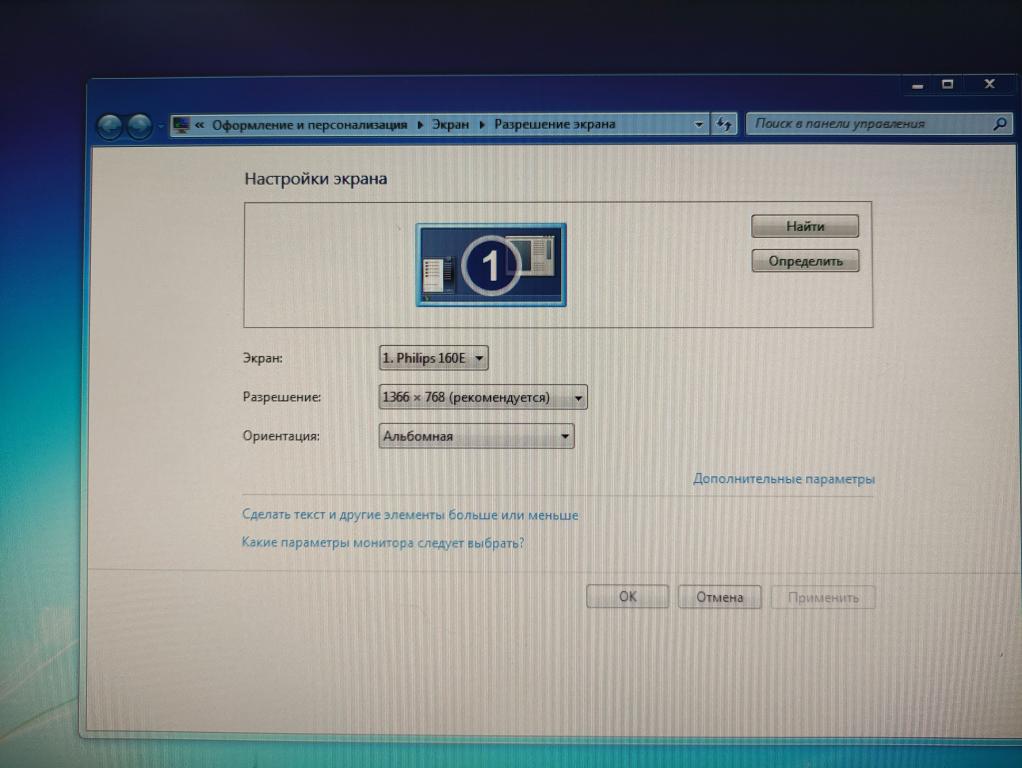Close the screen resolution window

coord(989,83)
